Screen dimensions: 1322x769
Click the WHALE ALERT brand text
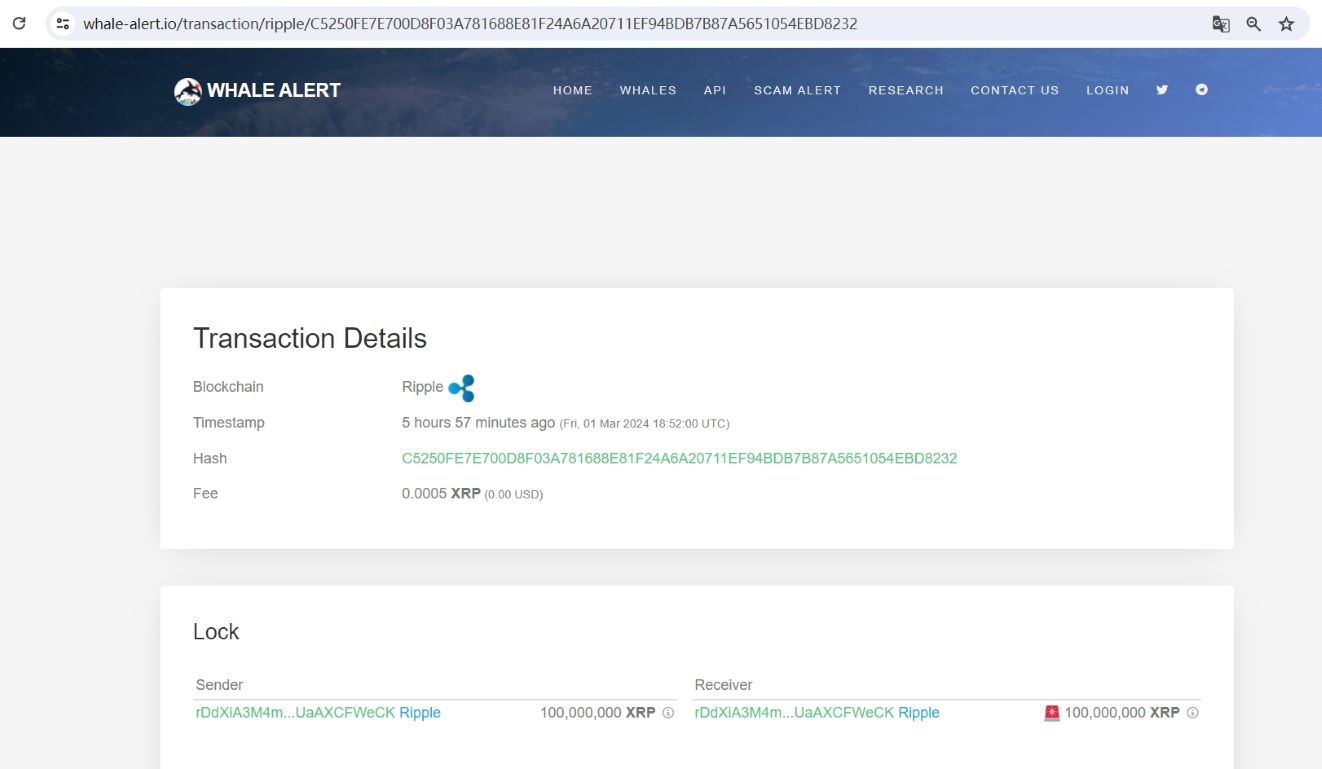coord(273,90)
